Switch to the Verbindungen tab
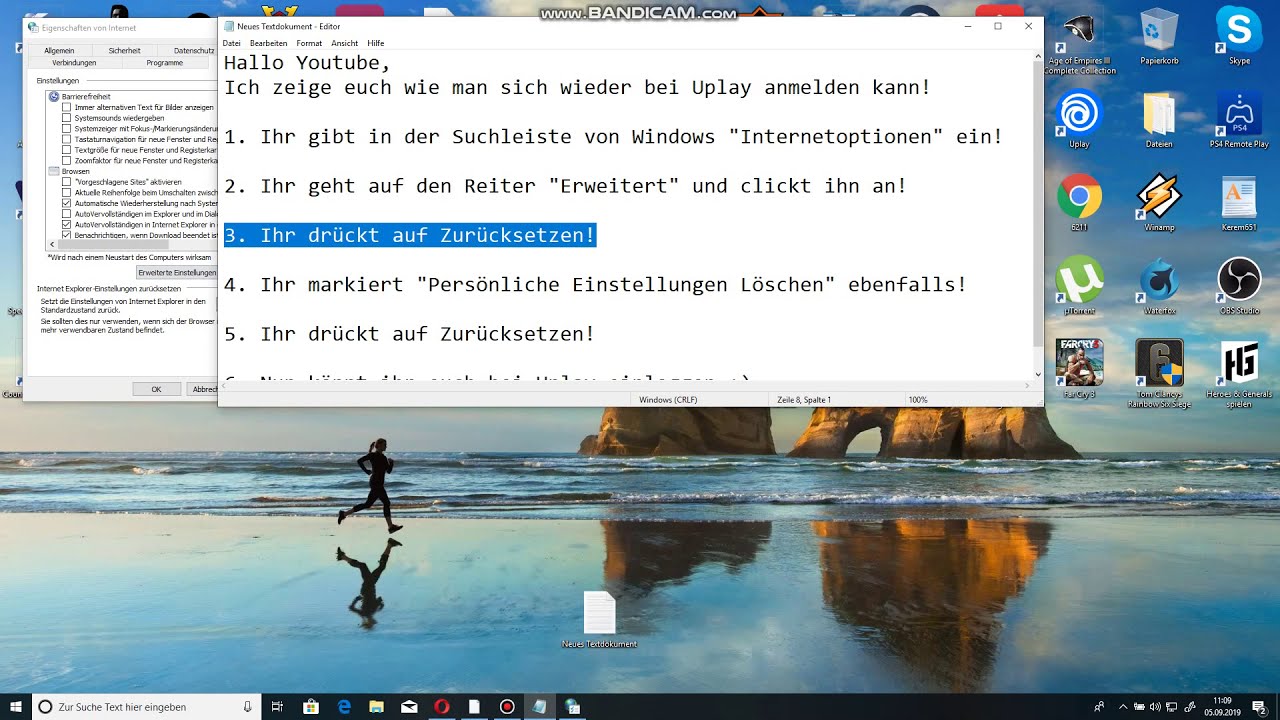This screenshot has height=720, width=1280. tap(74, 62)
